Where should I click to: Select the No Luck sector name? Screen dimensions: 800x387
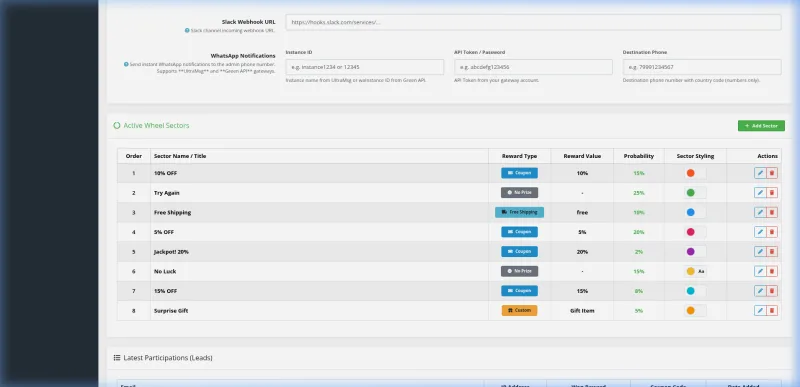(166, 271)
